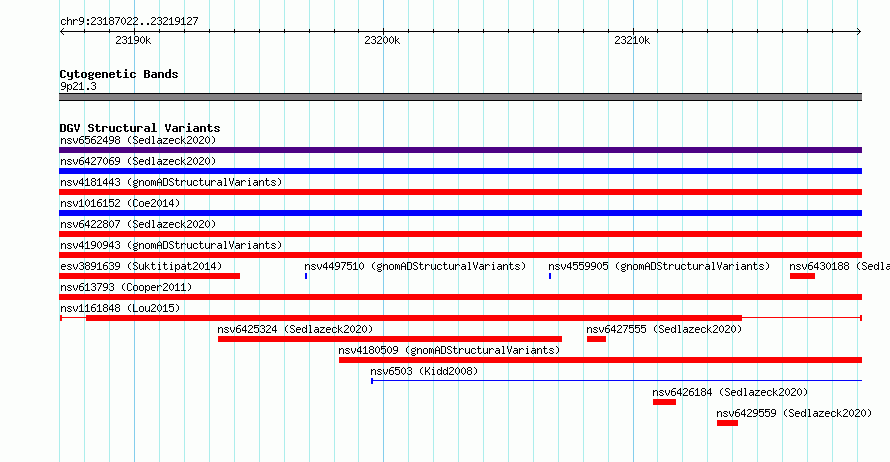The image size is (890, 462).
Task: Click the nsv6427555 short red bar
Action: click(596, 339)
